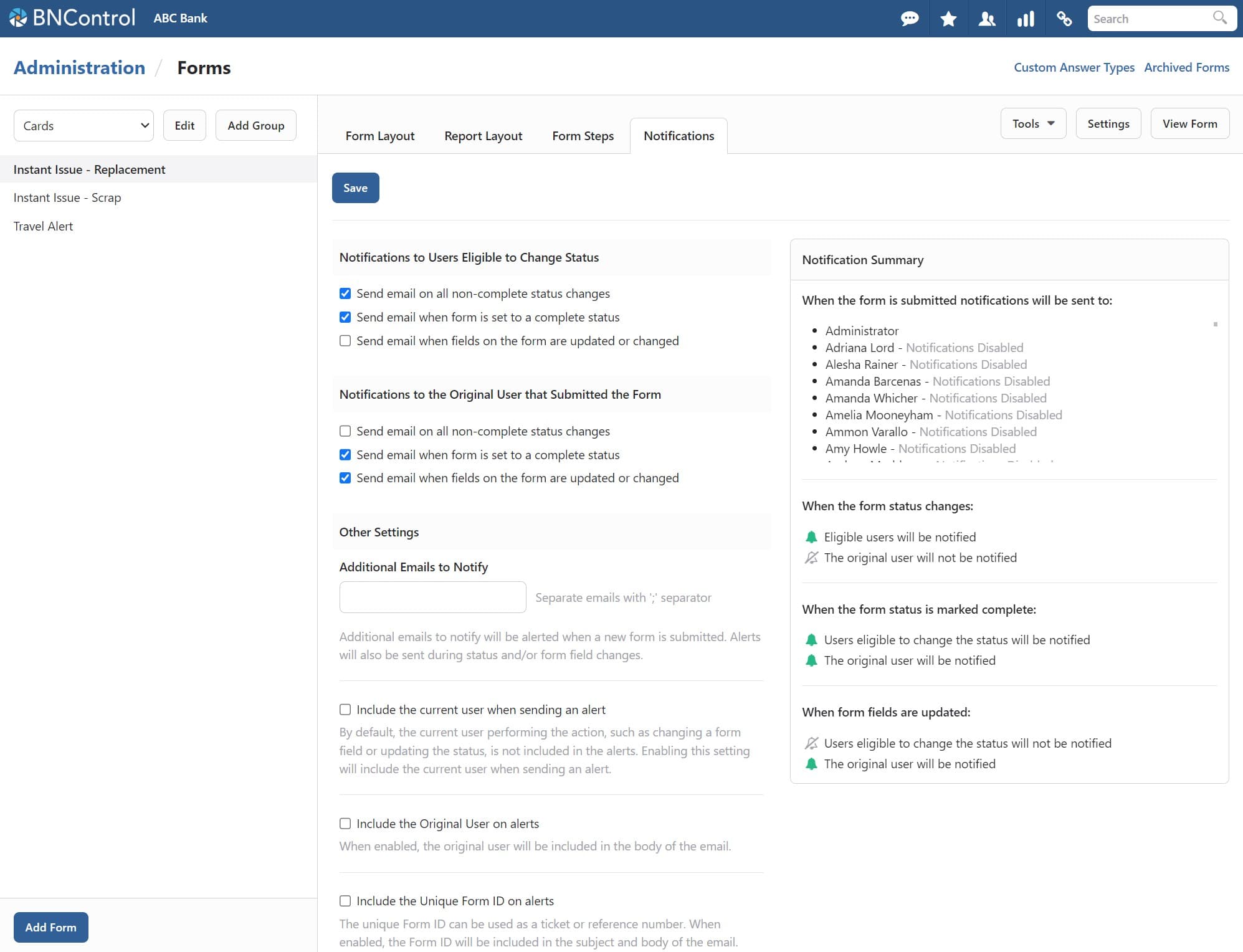Click the link icon in the header
This screenshot has height=952, width=1243.
pos(1064,19)
